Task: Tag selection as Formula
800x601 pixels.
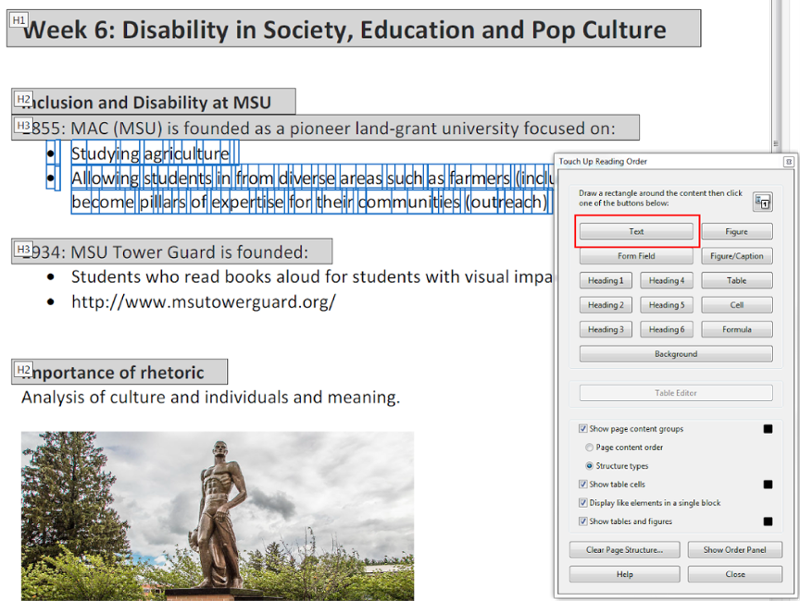Action: click(x=737, y=329)
